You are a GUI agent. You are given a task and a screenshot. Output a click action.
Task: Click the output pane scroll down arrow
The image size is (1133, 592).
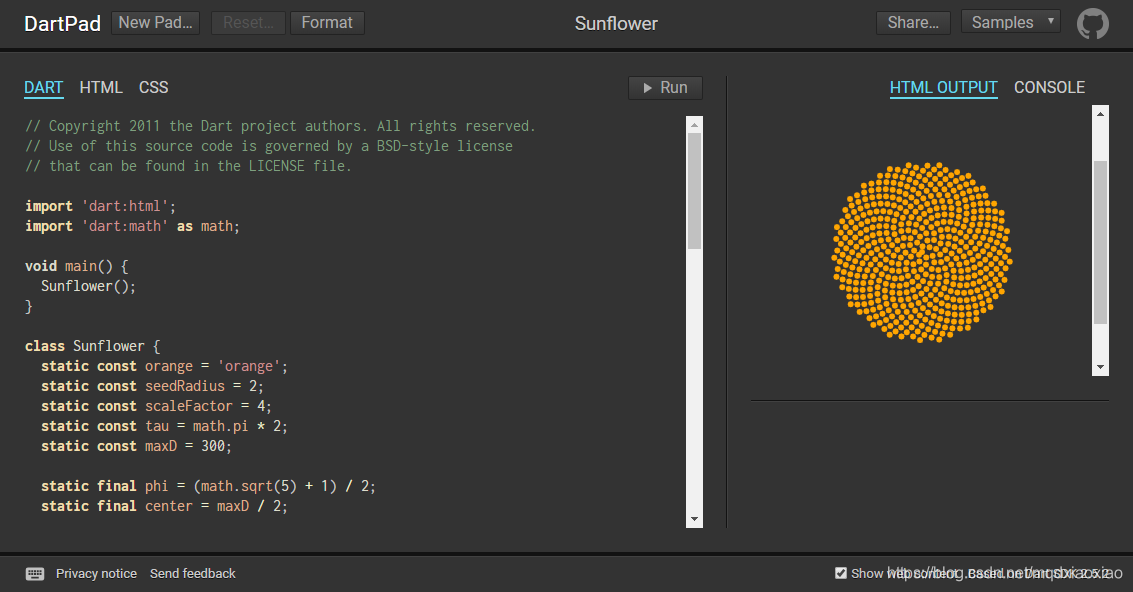point(1100,367)
